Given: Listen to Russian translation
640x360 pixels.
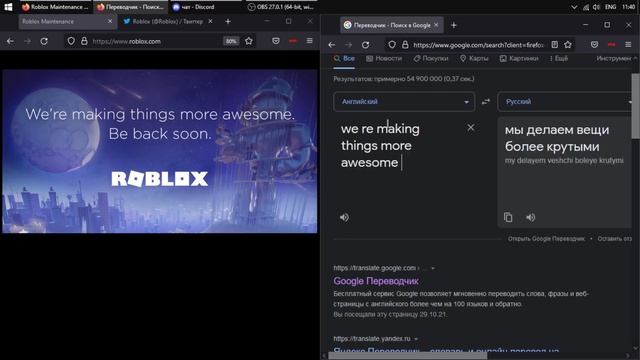Looking at the screenshot, I should 531,218.
